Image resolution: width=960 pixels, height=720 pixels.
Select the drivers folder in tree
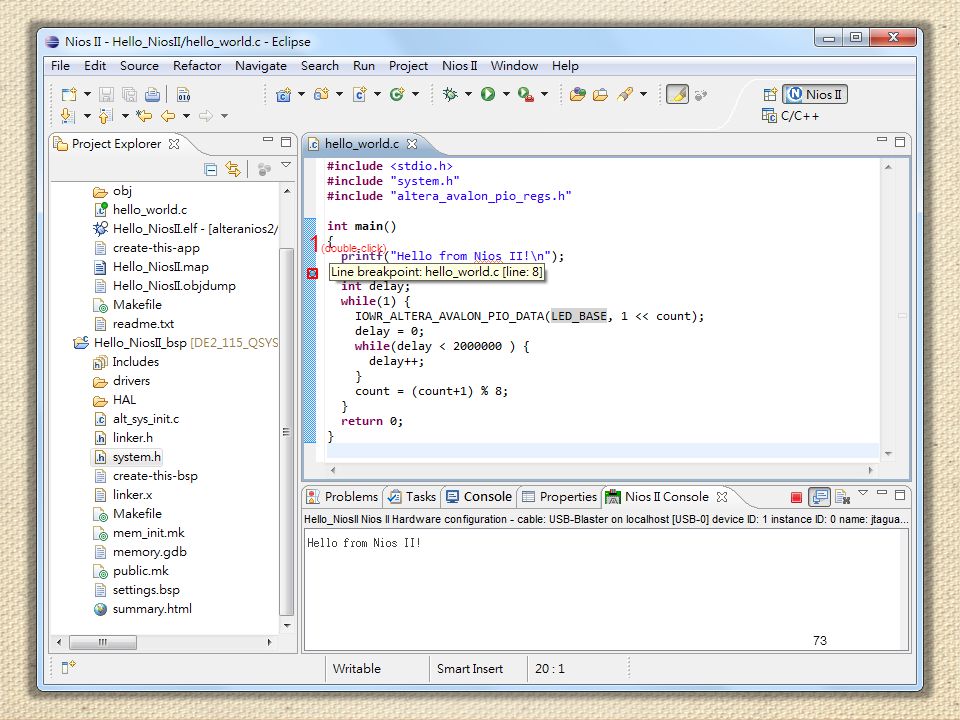(x=122, y=381)
